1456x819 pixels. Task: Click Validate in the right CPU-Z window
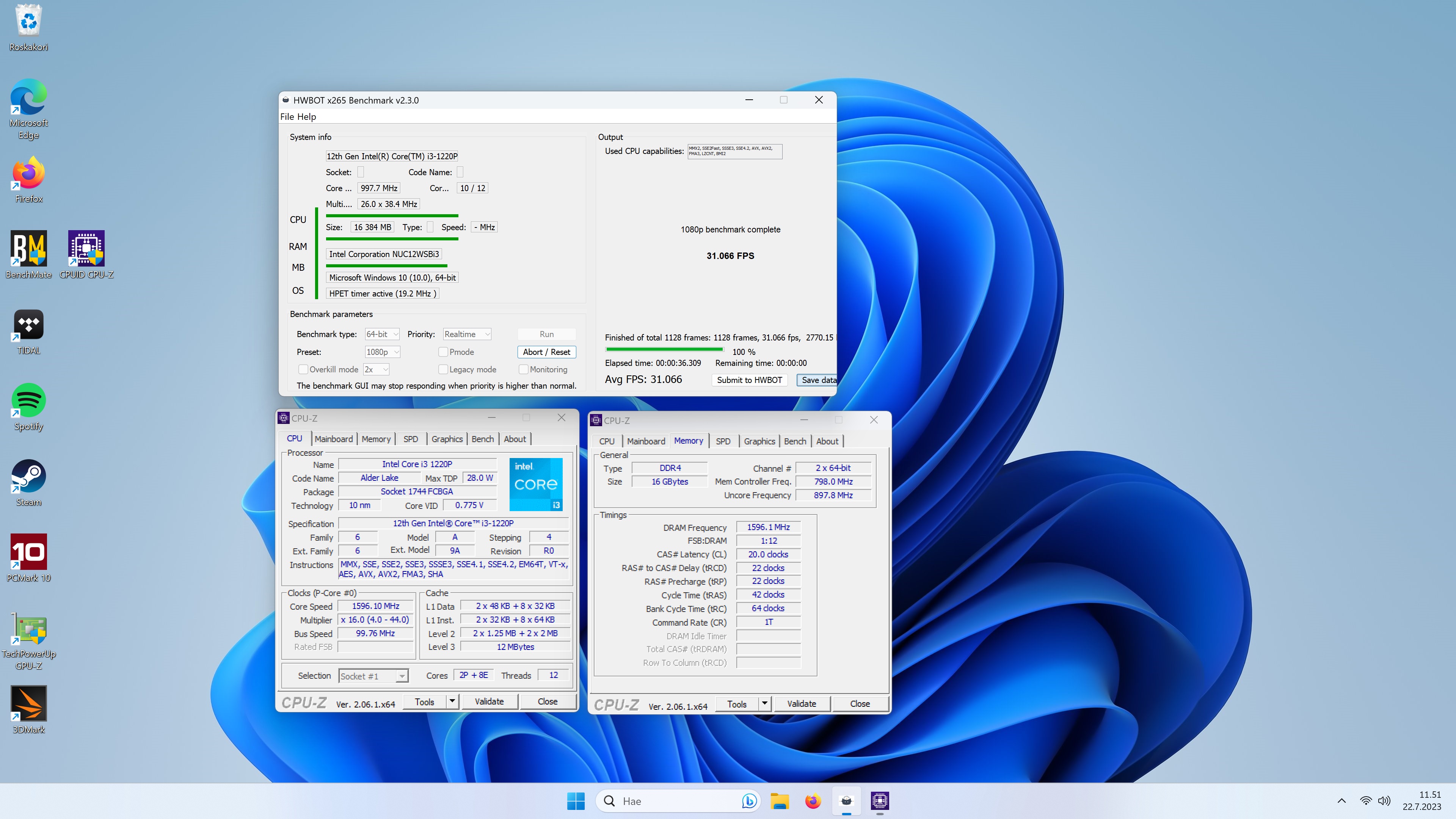[x=802, y=704]
